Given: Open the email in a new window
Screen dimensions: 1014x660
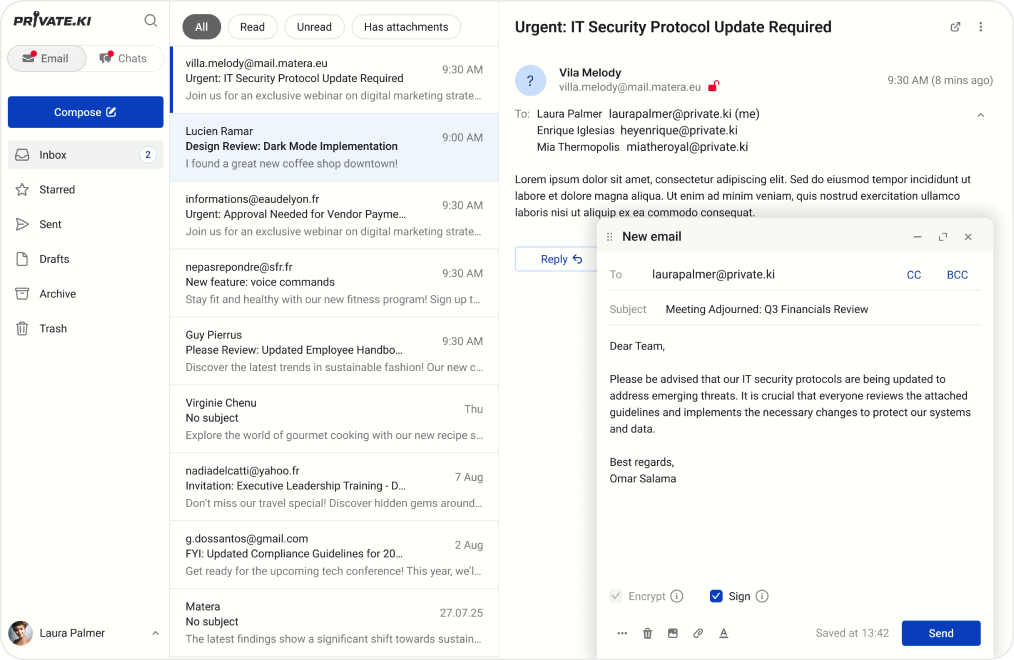Looking at the screenshot, I should tap(955, 27).
